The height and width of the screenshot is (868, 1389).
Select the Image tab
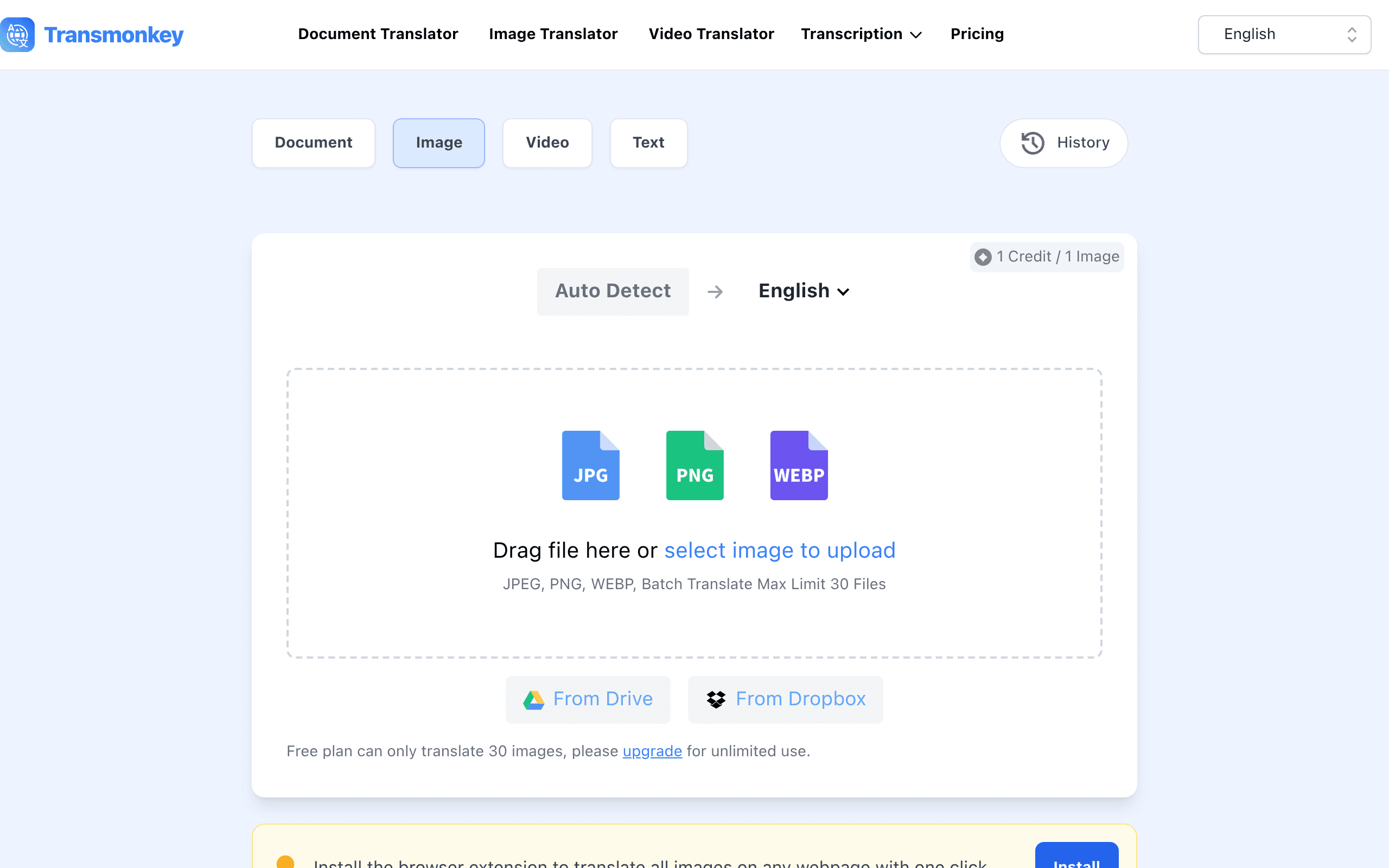coord(438,143)
